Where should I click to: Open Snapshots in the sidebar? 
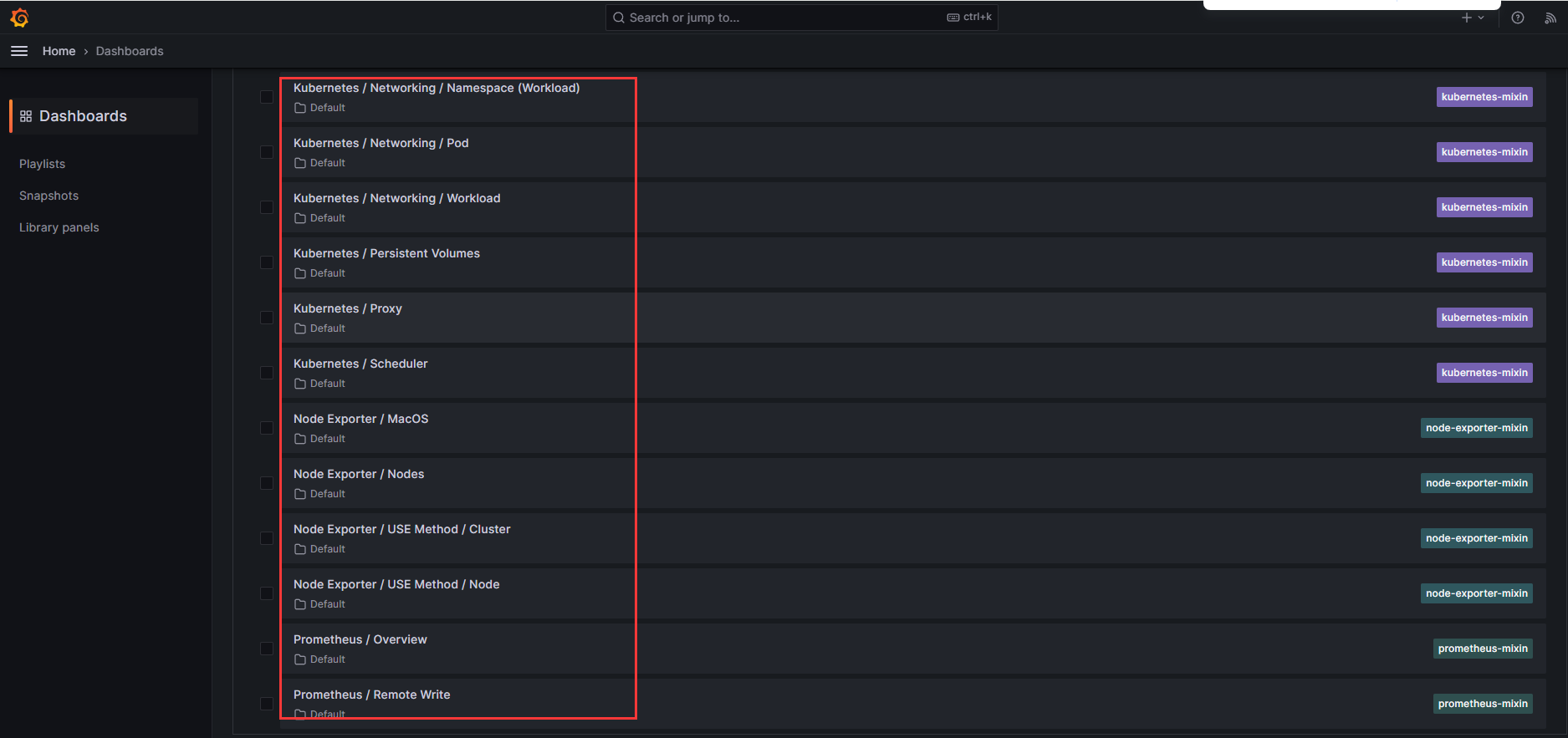coord(49,196)
